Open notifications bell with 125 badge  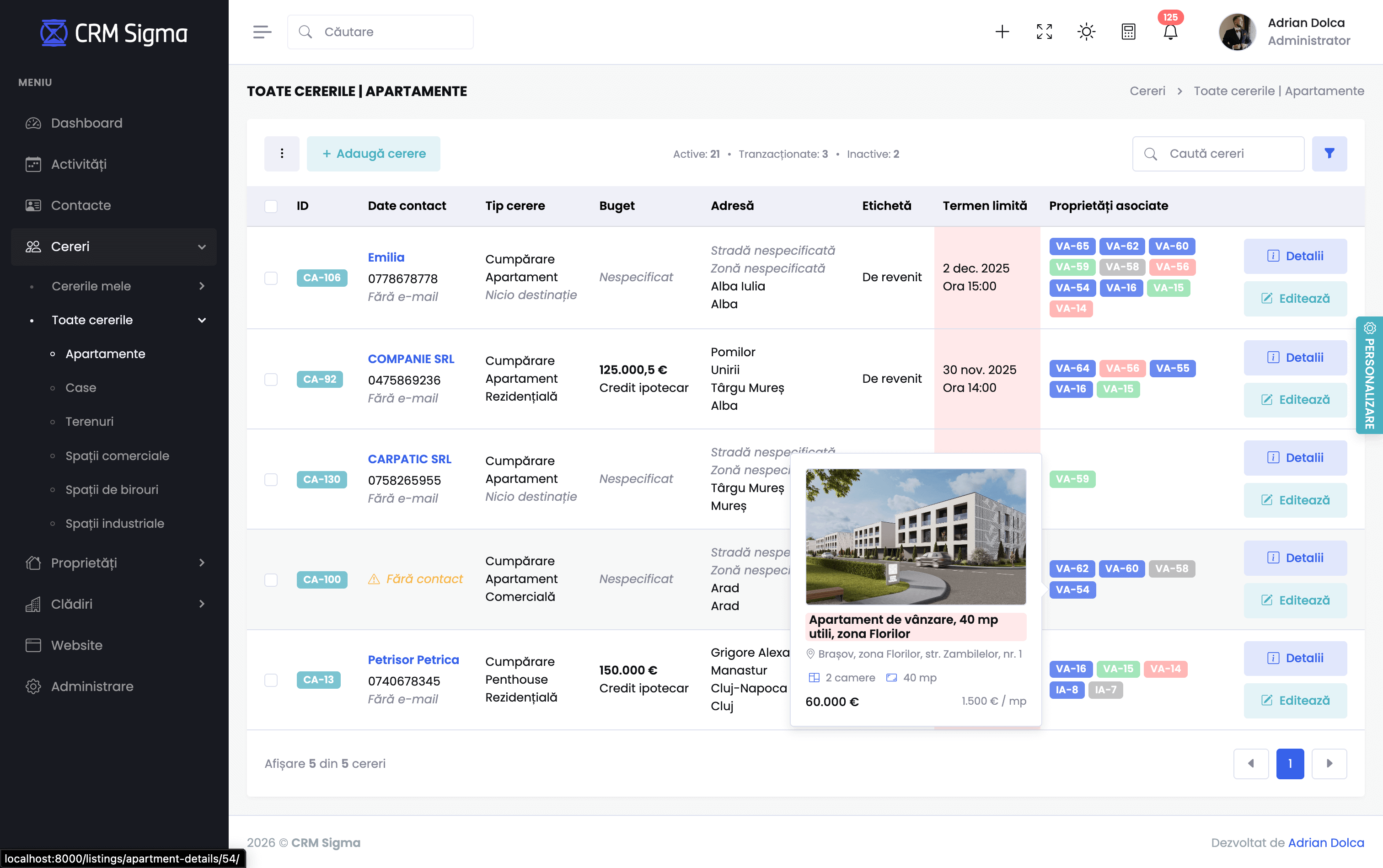click(1170, 32)
